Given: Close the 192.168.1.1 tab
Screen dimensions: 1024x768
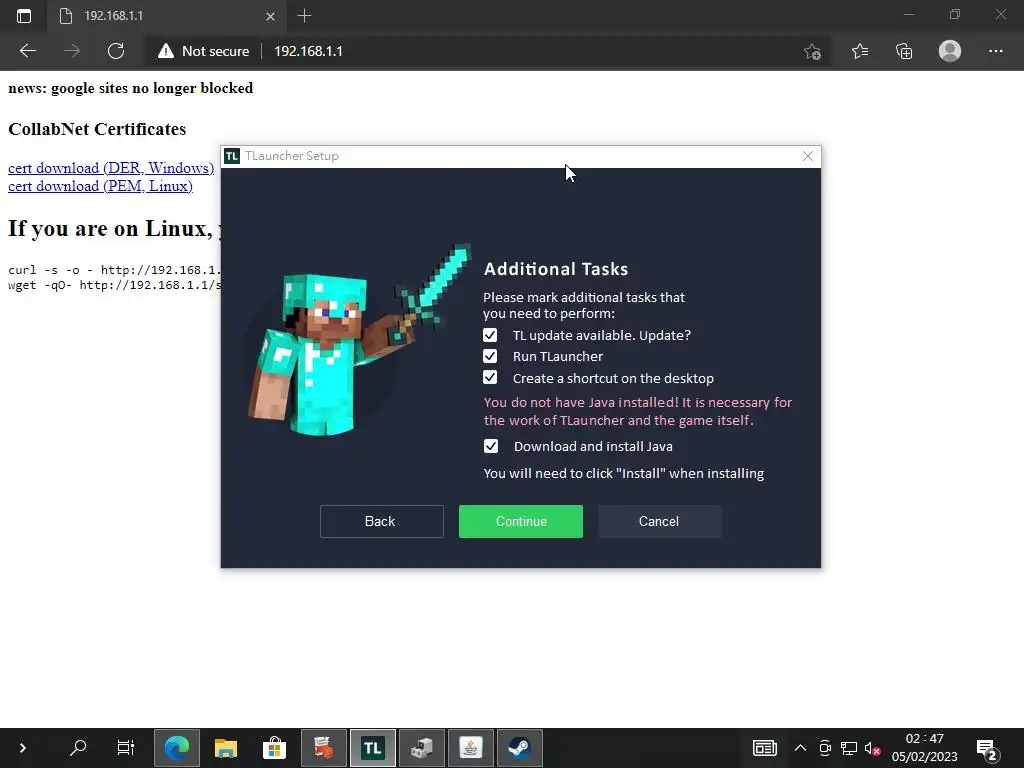Looking at the screenshot, I should pyautogui.click(x=270, y=16).
